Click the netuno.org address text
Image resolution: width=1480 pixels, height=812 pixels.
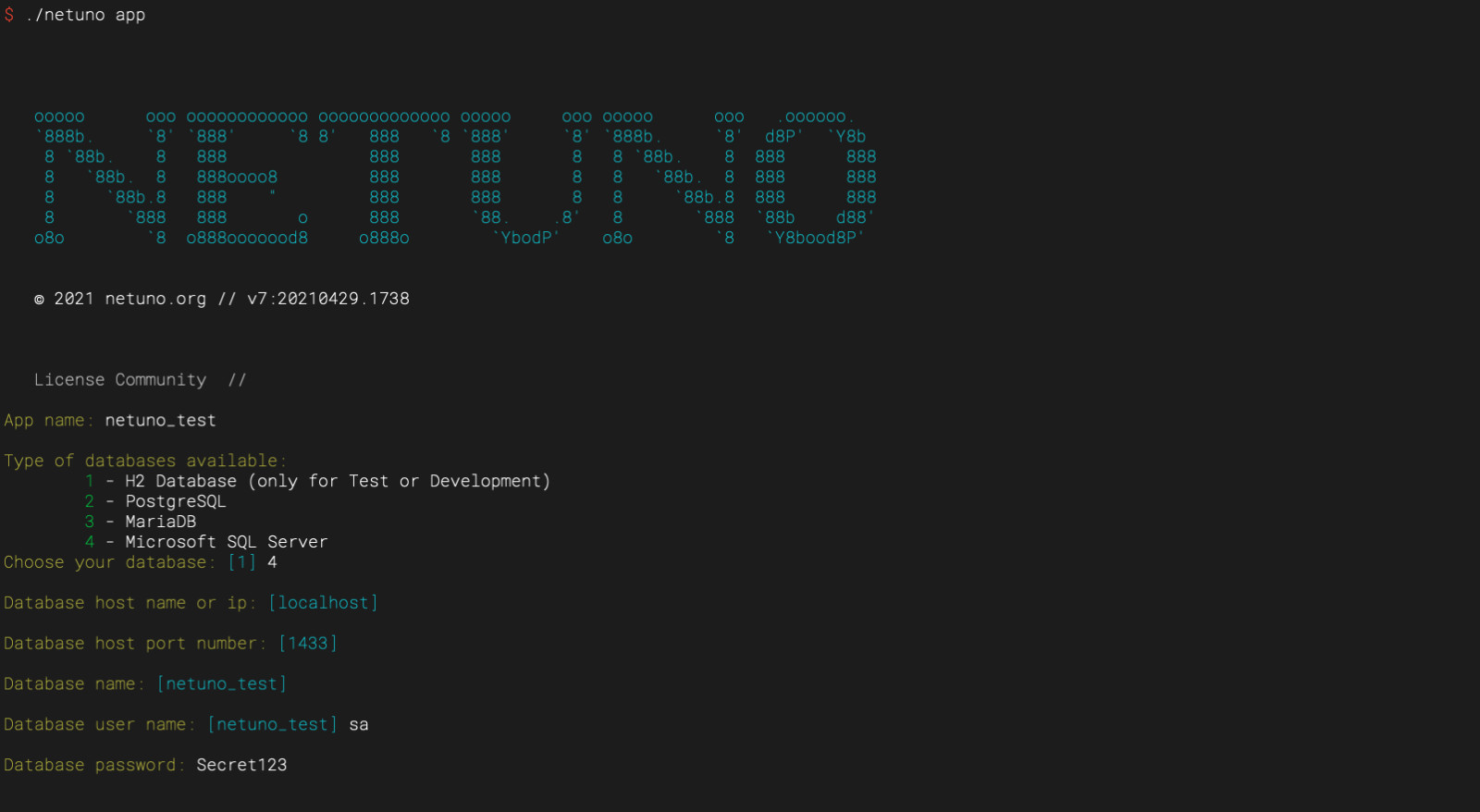click(155, 299)
